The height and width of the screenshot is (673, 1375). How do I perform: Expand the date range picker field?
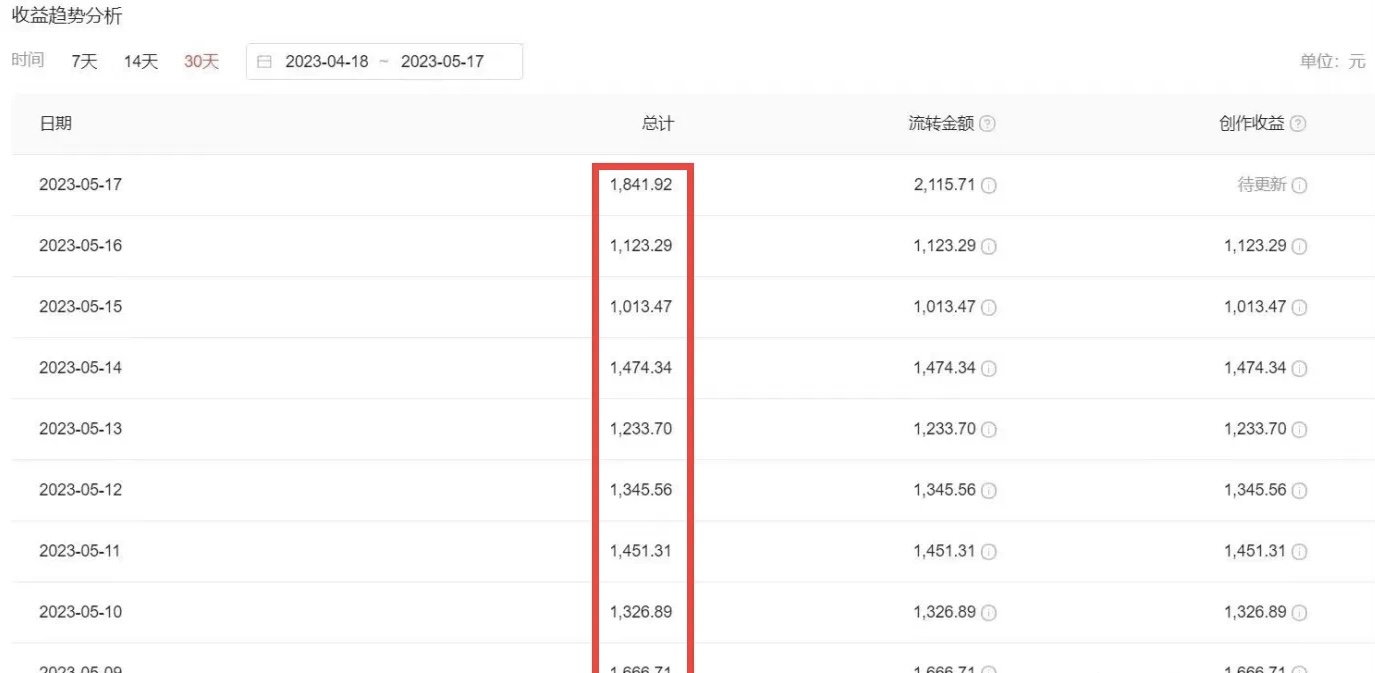pos(385,61)
